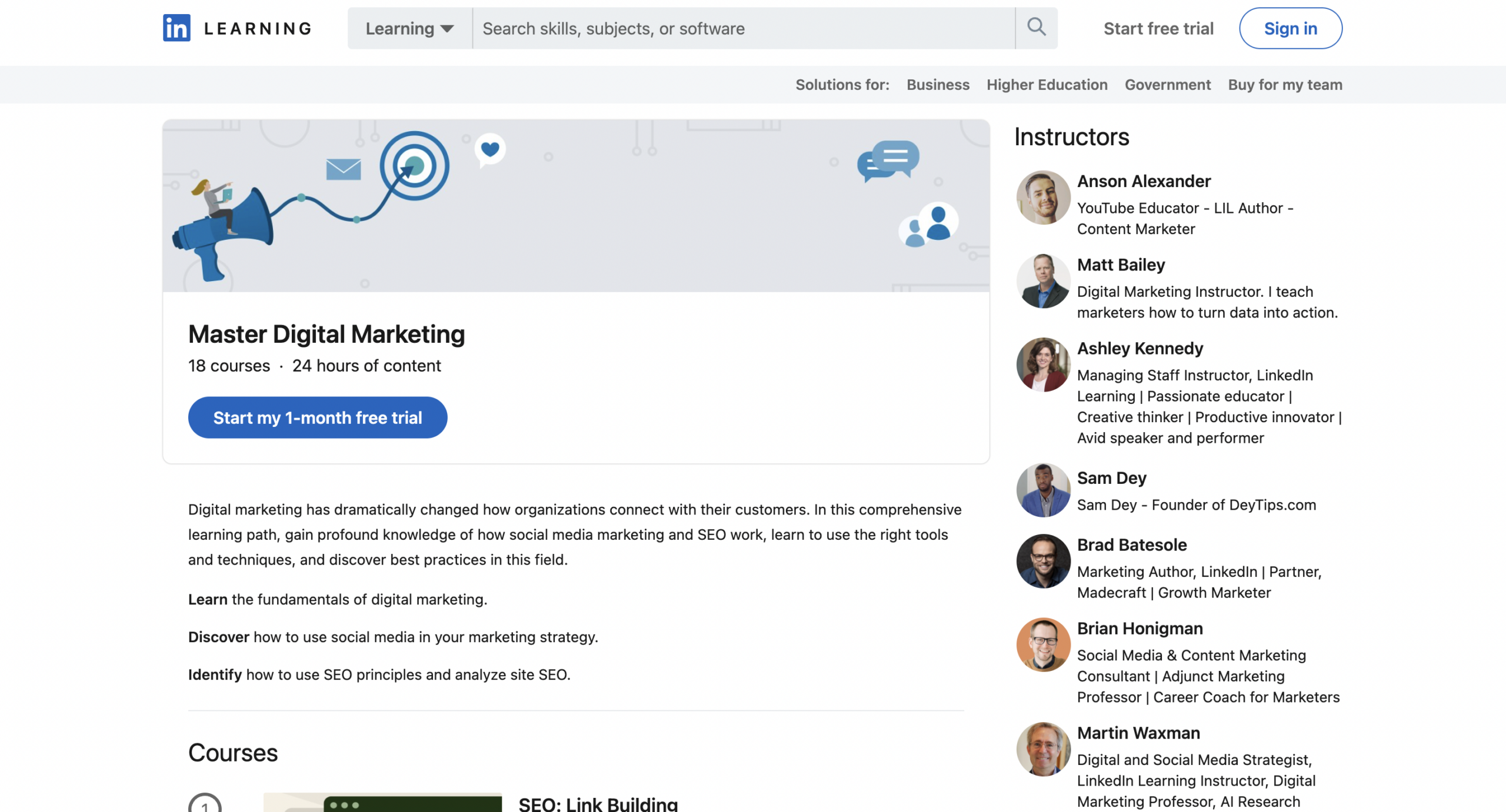Click Start my 1-month free trial button
1506x812 pixels.
point(317,417)
